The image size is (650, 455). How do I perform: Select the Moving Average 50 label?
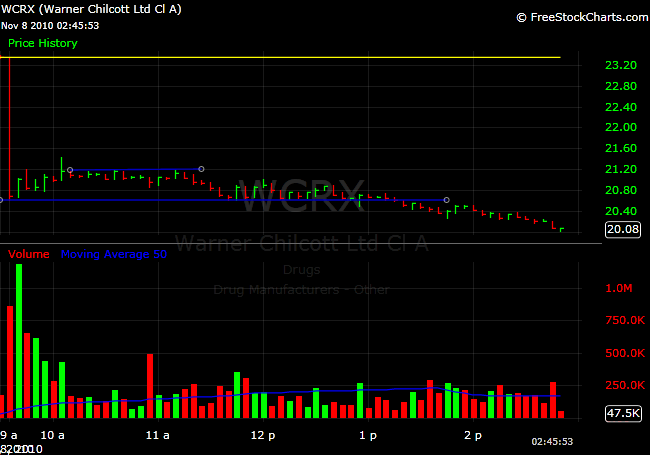click(114, 254)
